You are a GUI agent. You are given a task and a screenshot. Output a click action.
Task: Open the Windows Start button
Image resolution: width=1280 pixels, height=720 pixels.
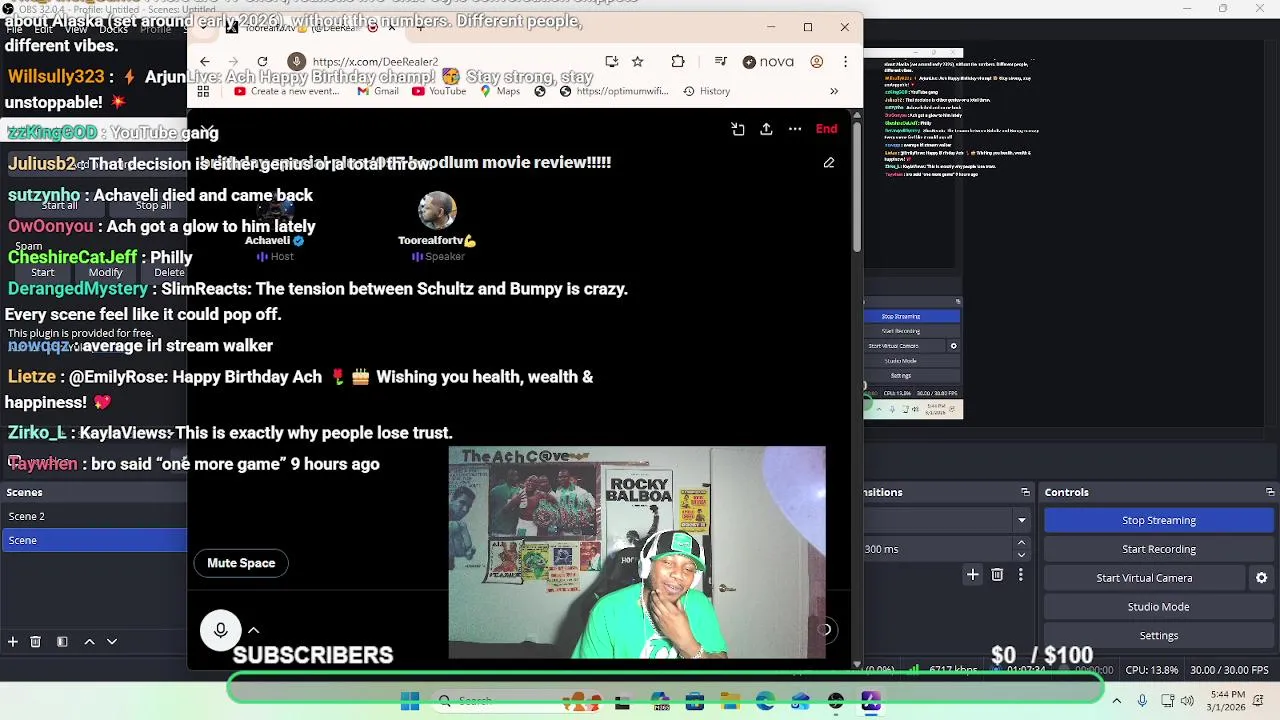(410, 702)
